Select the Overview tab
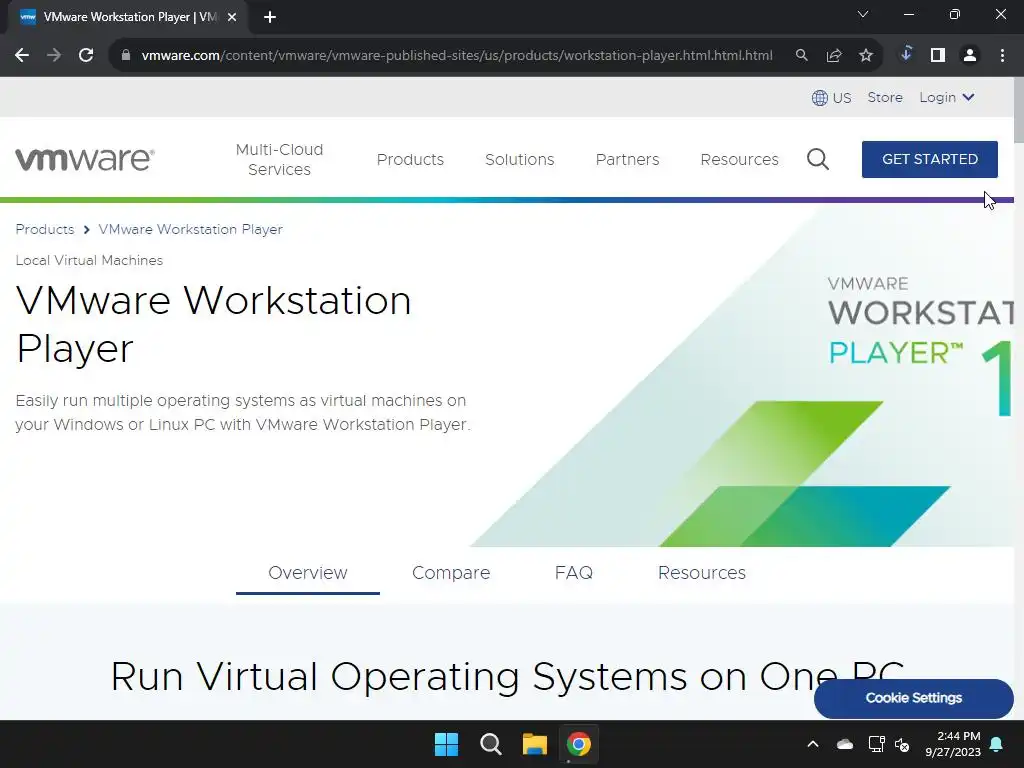Screen dimensions: 1024x768 (308, 573)
